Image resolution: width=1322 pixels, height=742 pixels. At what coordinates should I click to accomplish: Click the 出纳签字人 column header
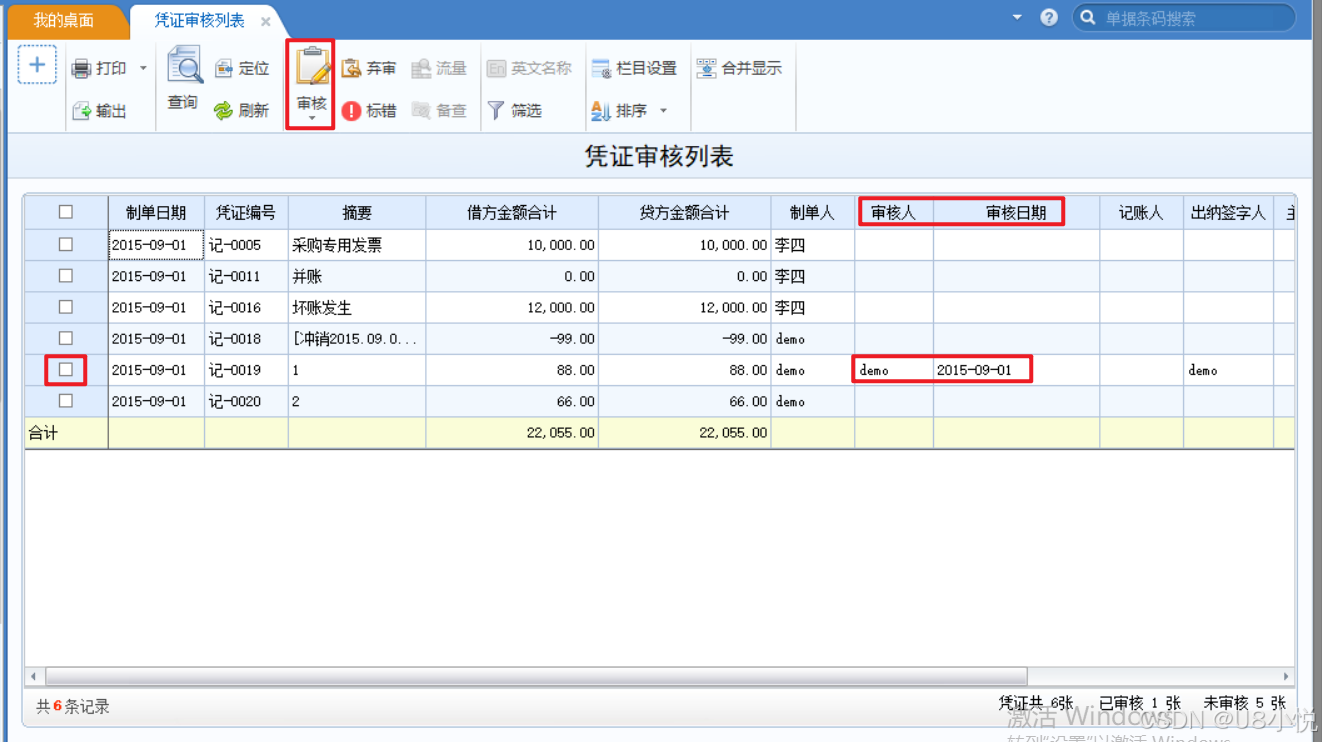pyautogui.click(x=1228, y=212)
